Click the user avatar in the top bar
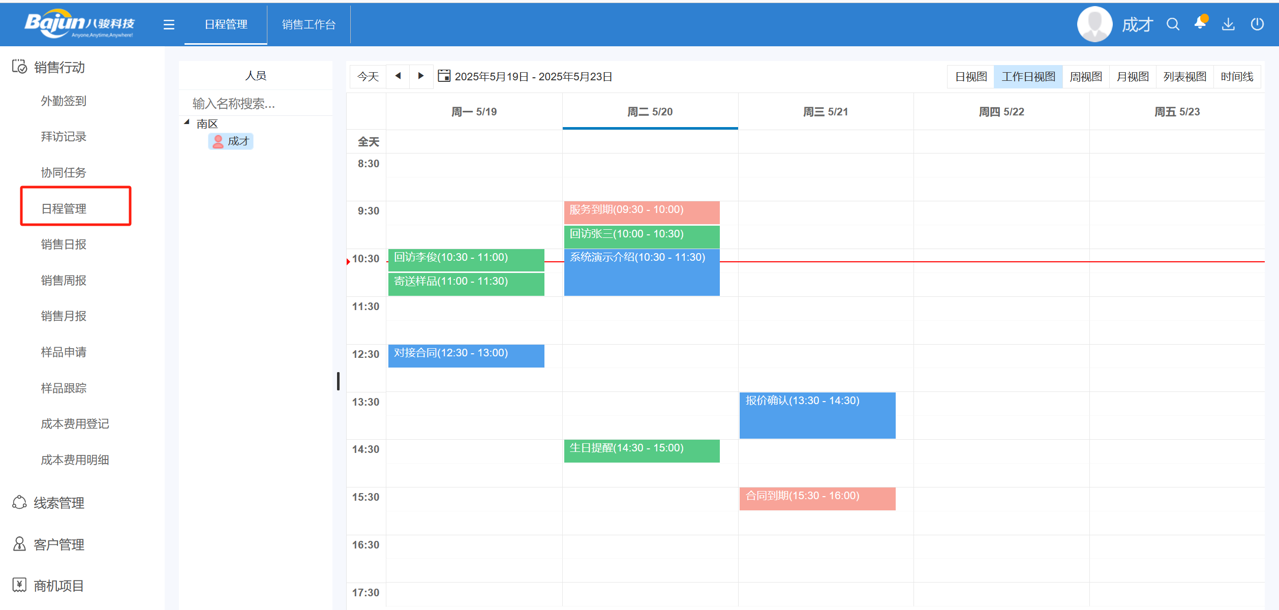 click(1094, 24)
